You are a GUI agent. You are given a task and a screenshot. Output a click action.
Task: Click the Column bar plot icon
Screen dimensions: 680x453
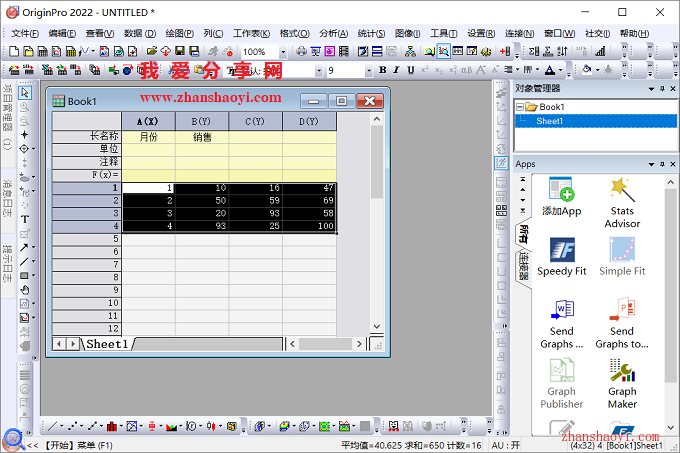click(x=111, y=427)
